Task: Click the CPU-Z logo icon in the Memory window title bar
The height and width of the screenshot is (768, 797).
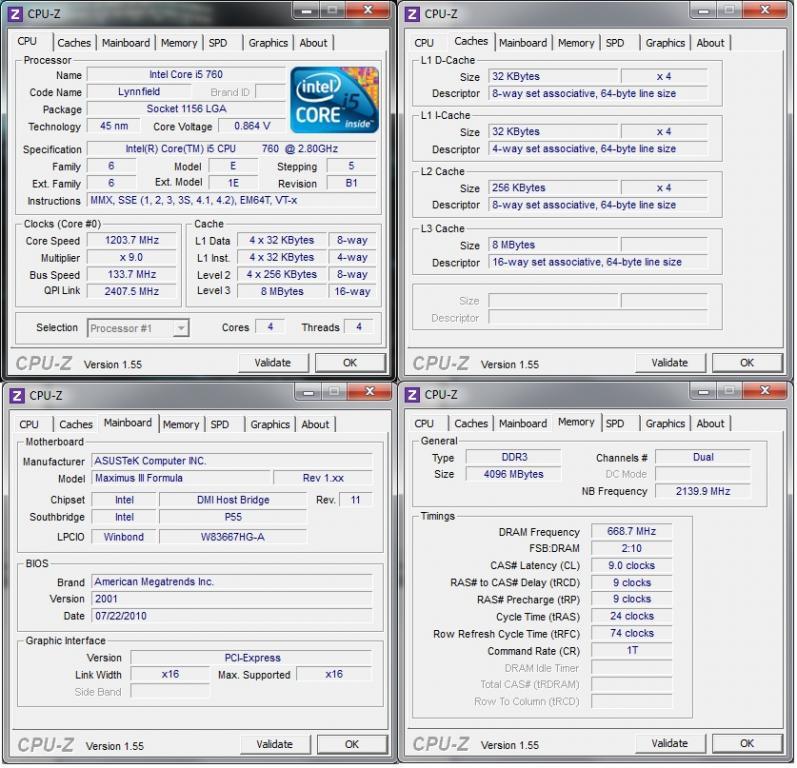Action: click(412, 394)
